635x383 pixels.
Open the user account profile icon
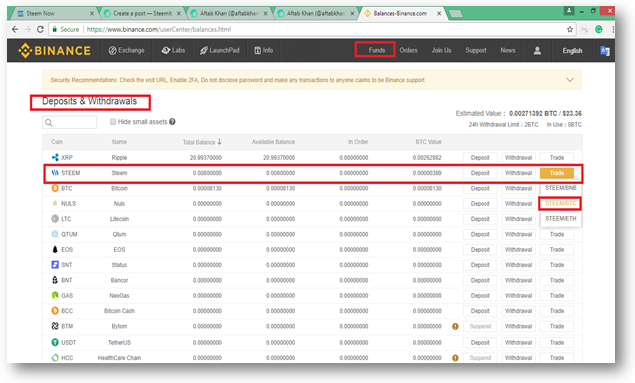click(537, 51)
